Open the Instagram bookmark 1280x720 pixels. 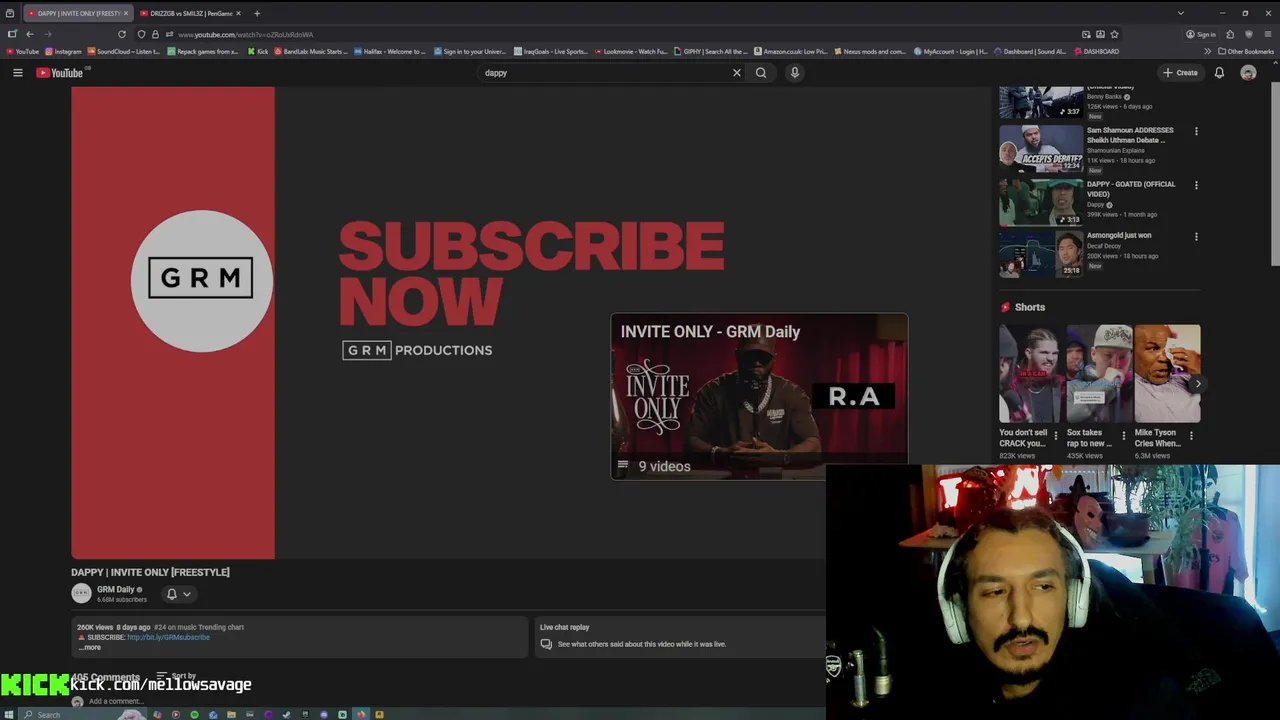pos(64,51)
